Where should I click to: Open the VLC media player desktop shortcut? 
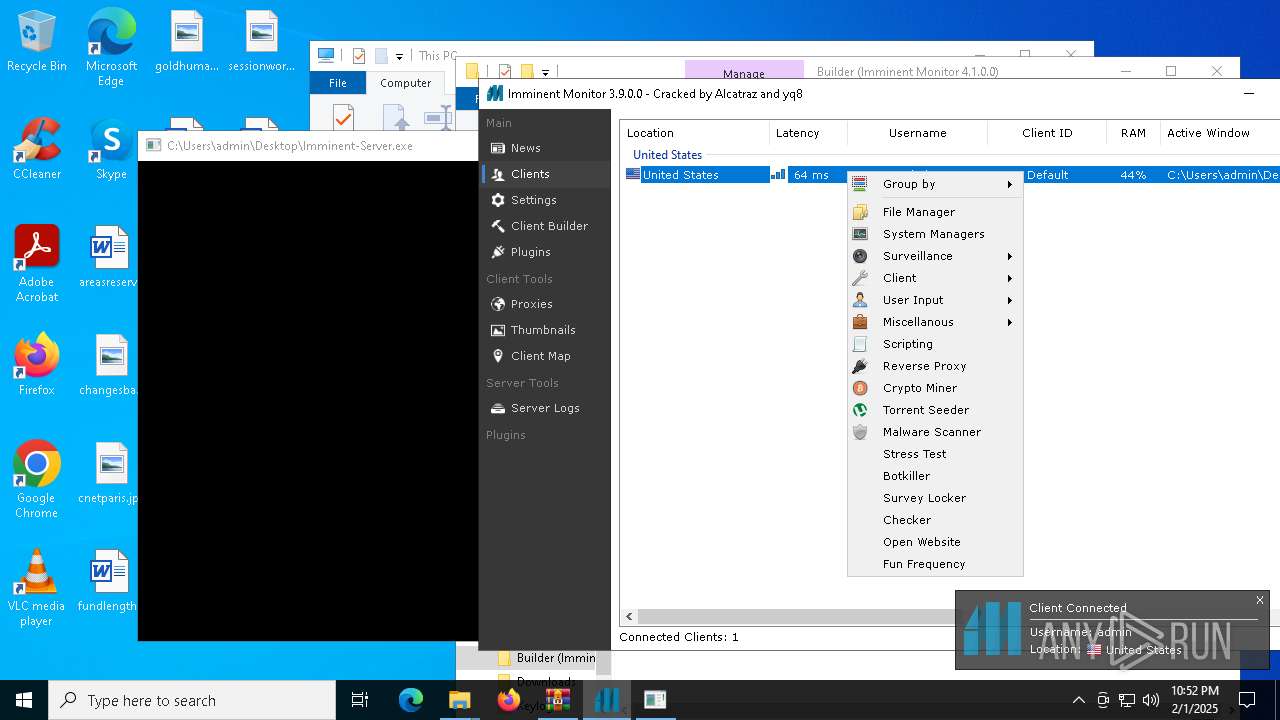(37, 588)
